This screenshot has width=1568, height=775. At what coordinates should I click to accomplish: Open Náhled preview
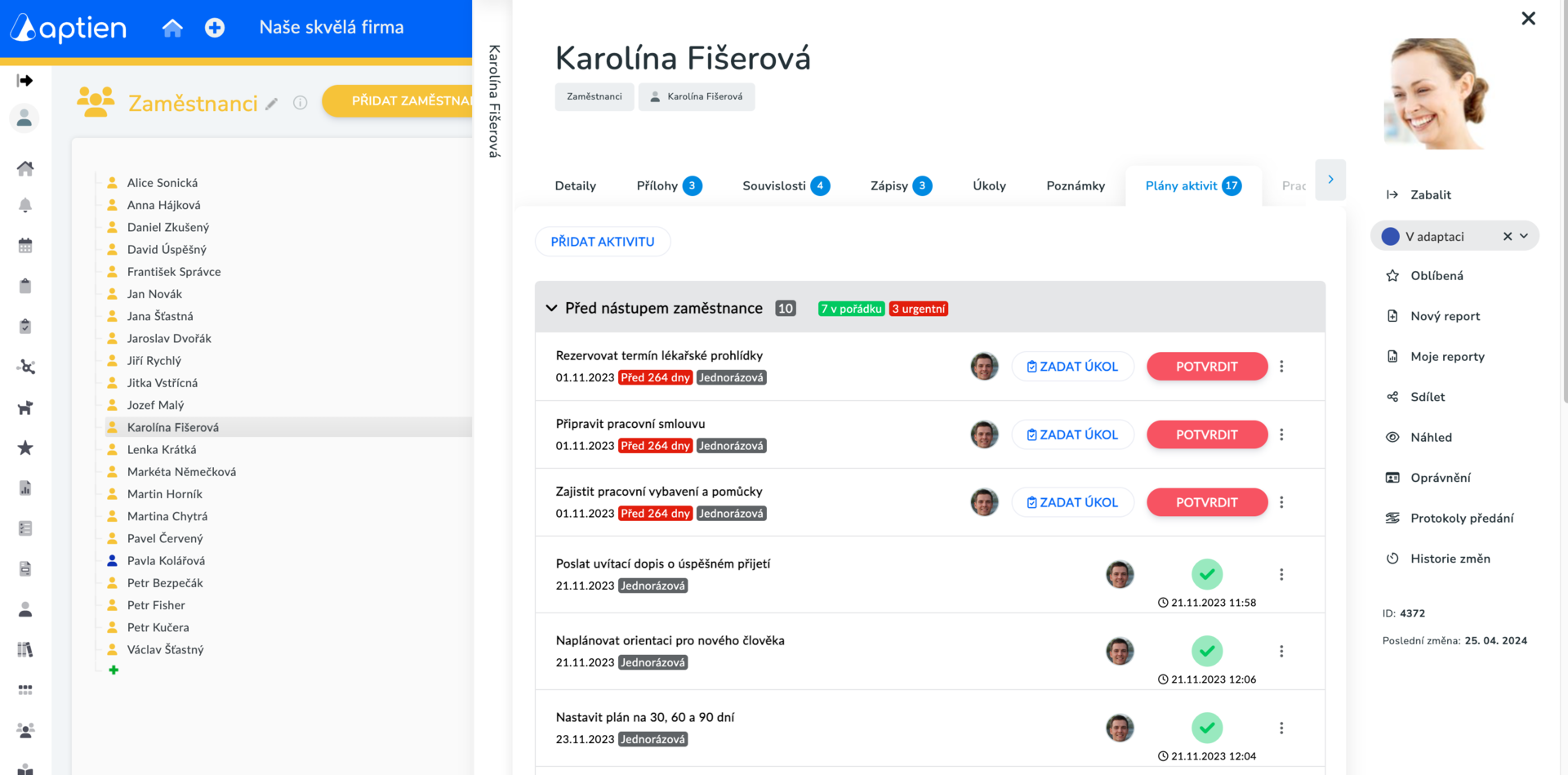pyautogui.click(x=1419, y=438)
